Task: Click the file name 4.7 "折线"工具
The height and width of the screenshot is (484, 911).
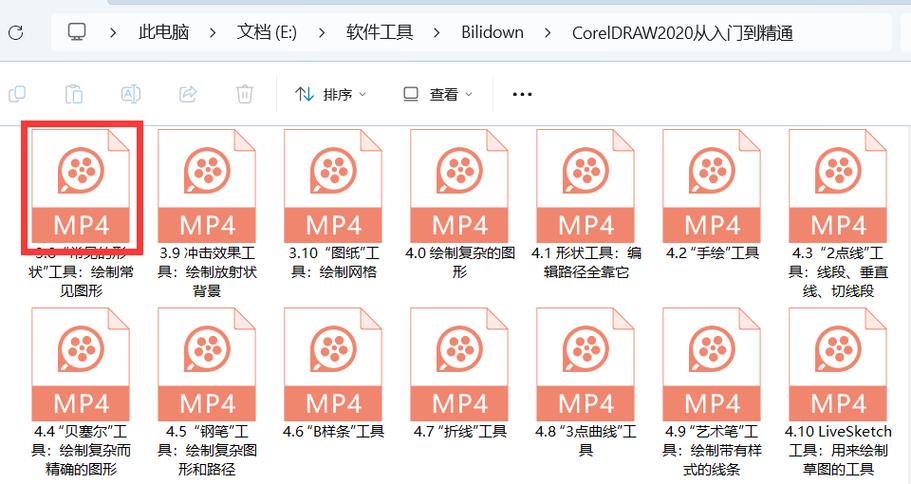Action: point(460,431)
